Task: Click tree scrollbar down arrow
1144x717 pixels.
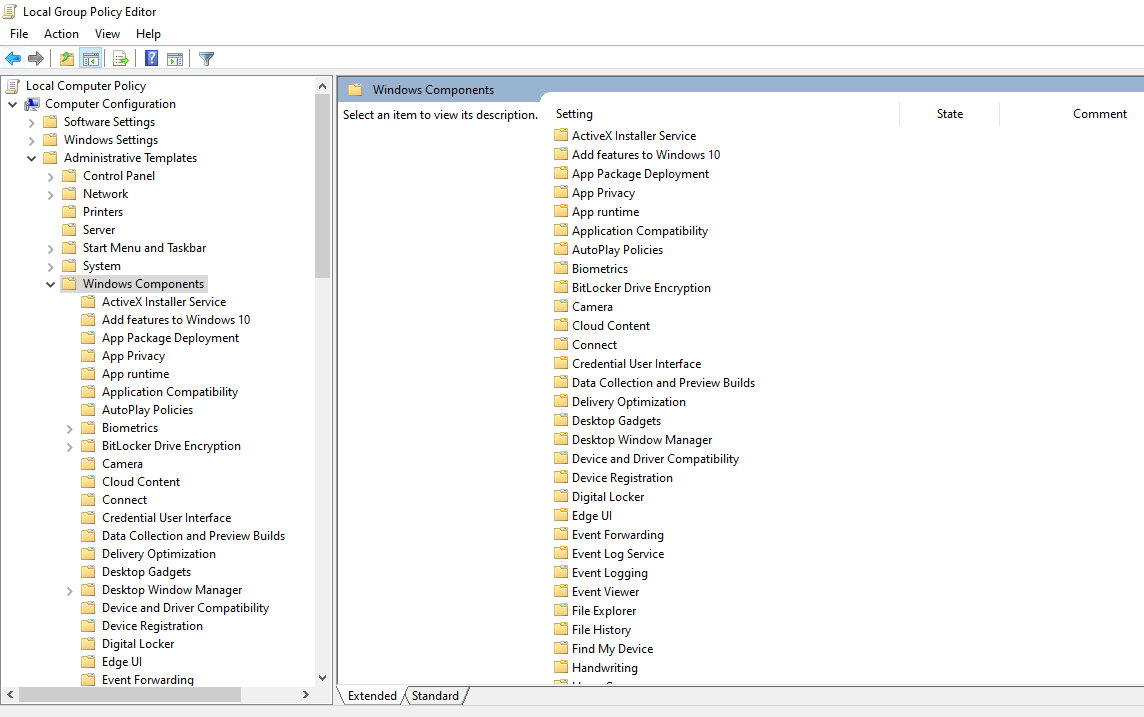Action: point(322,678)
